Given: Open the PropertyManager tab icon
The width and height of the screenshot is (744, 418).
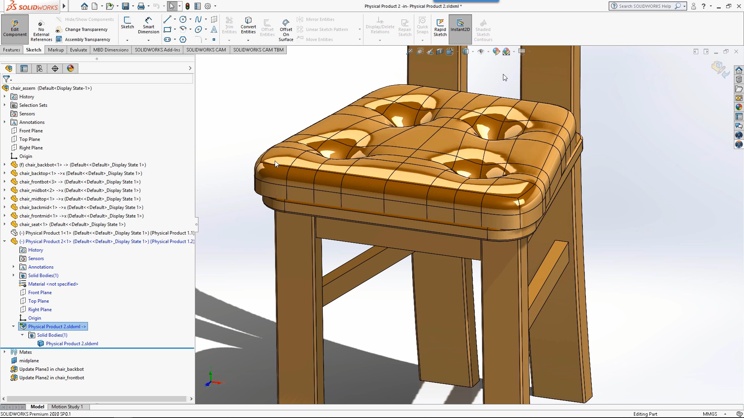Looking at the screenshot, I should pyautogui.click(x=24, y=68).
